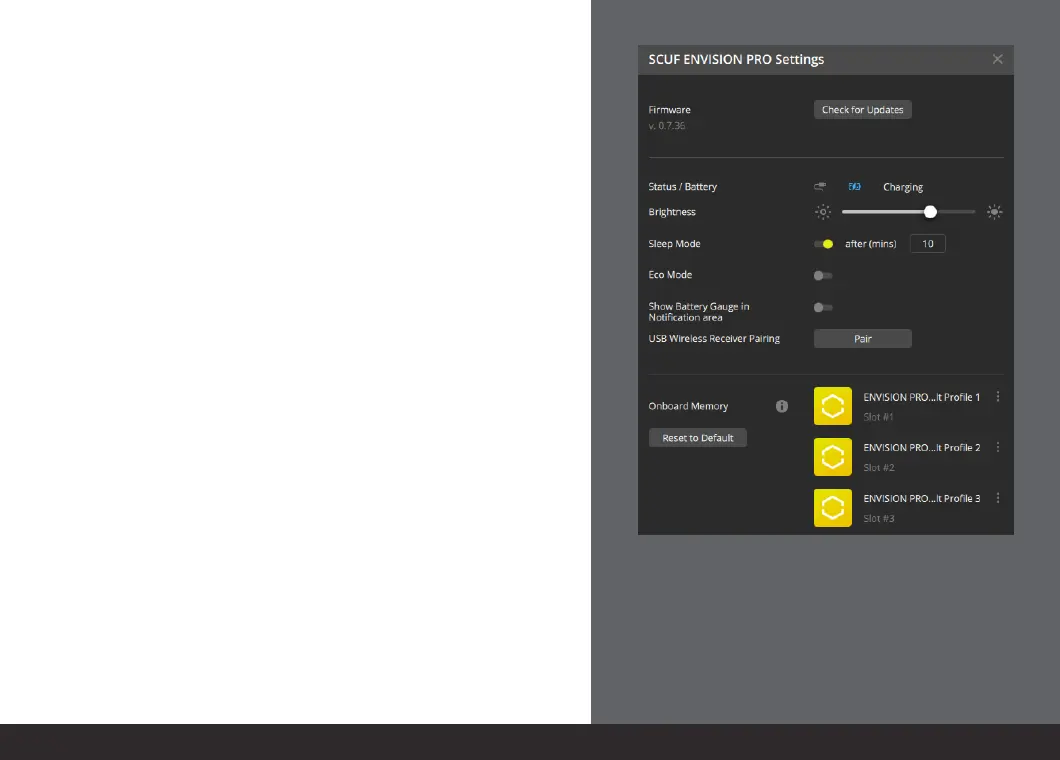Click the firmware version v. 0.7.36 text
The height and width of the screenshot is (760, 1060).
[x=667, y=126]
